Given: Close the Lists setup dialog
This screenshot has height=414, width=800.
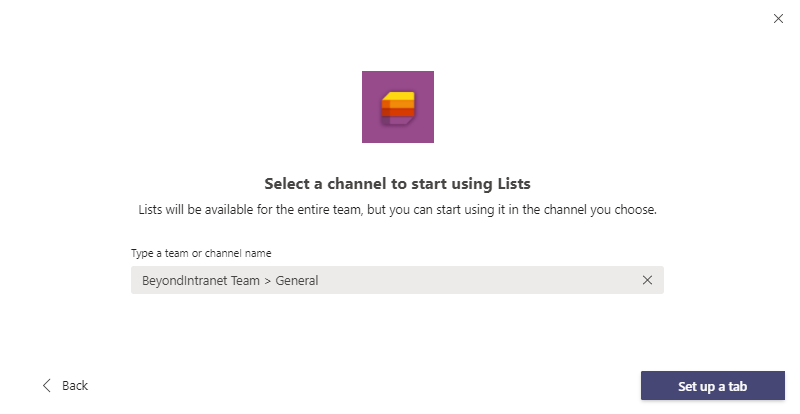Looking at the screenshot, I should tap(778, 18).
